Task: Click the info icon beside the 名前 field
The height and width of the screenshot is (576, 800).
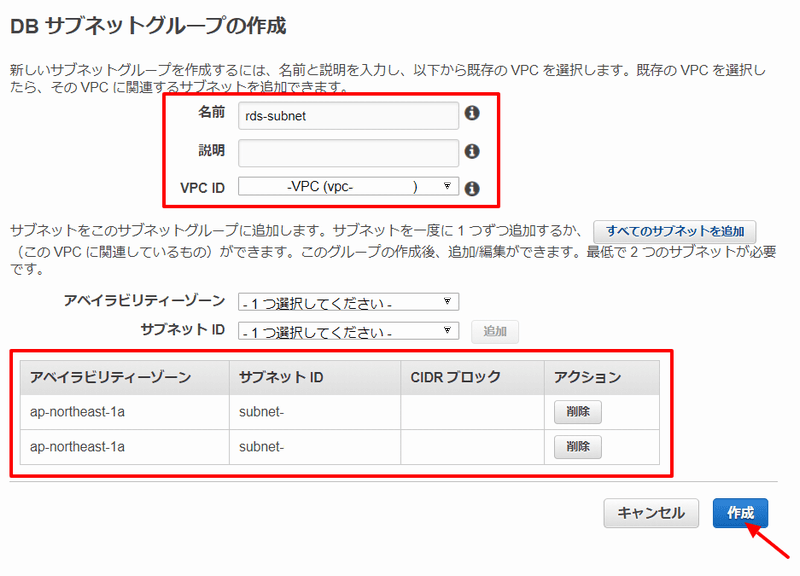Action: click(x=472, y=114)
